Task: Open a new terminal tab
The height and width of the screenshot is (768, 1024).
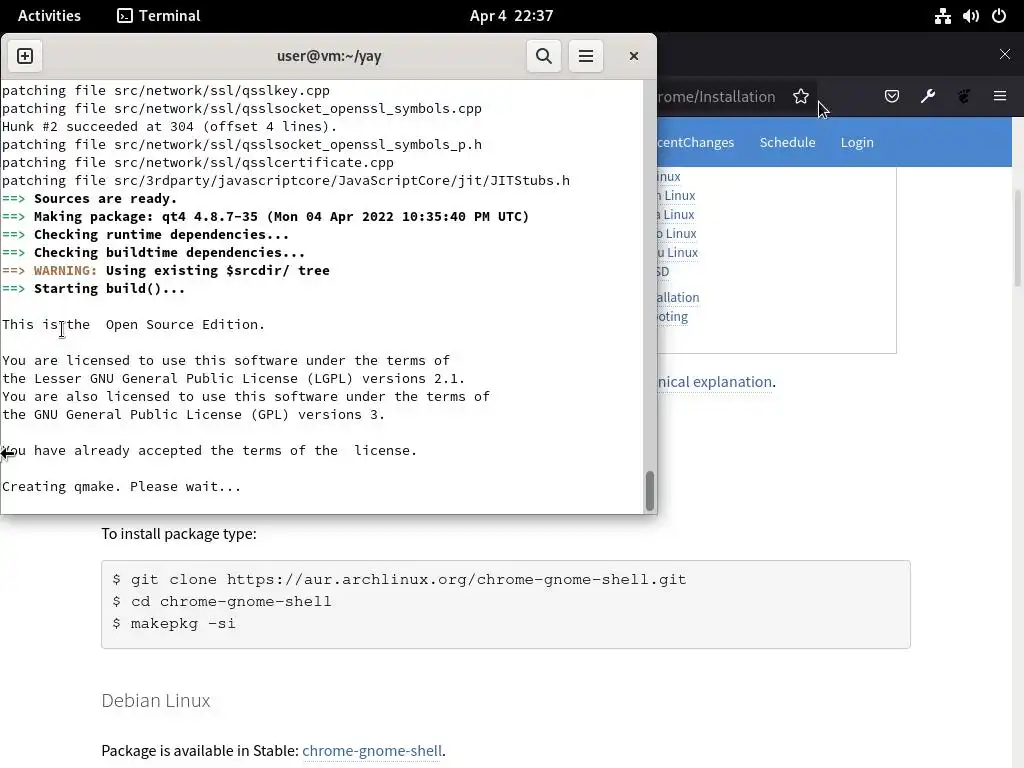Action: [x=25, y=56]
